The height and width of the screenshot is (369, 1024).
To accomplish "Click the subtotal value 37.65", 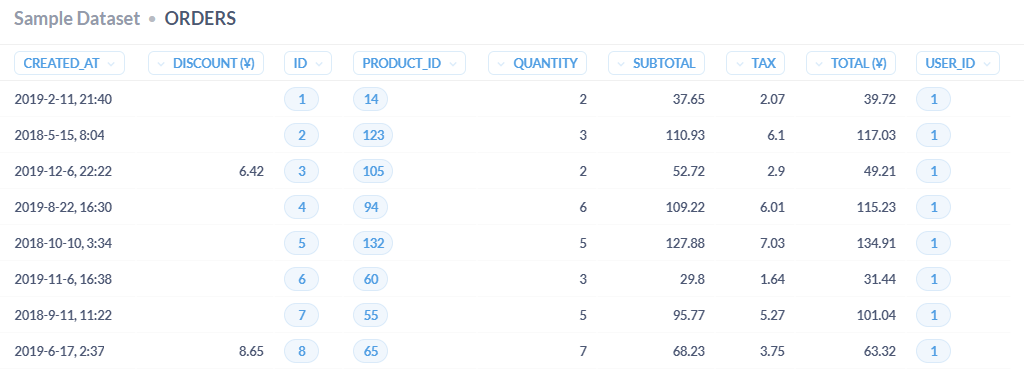I will [x=689, y=99].
